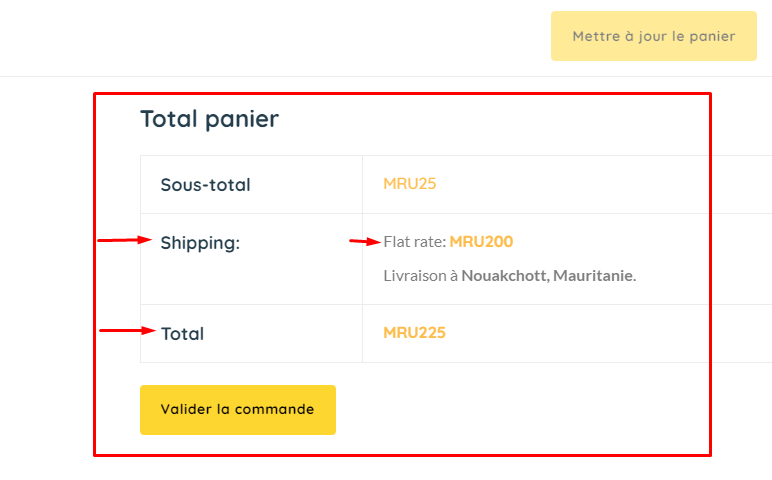Click the MRU225 total amount

(x=414, y=333)
